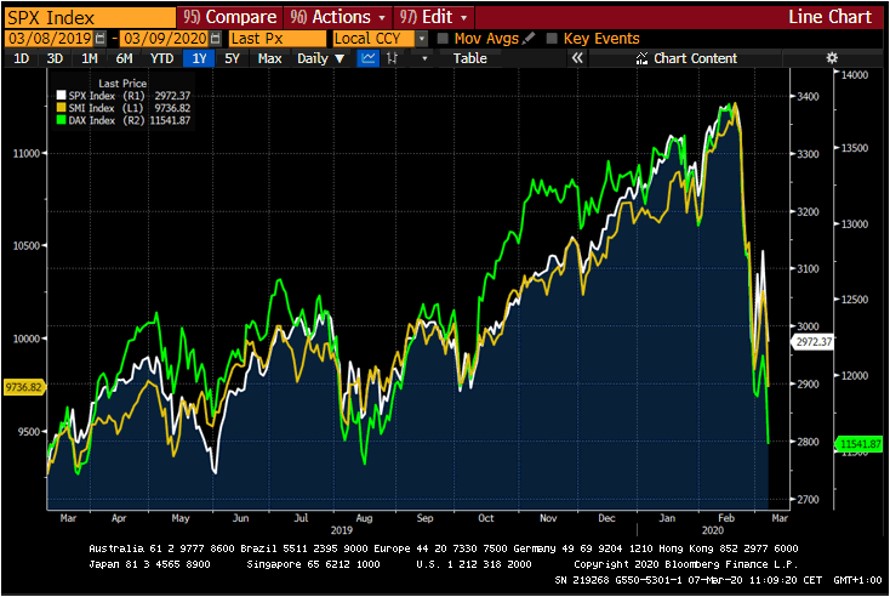Select the line chart type icon
Viewport: 890px width, 597px height.
coord(368,58)
